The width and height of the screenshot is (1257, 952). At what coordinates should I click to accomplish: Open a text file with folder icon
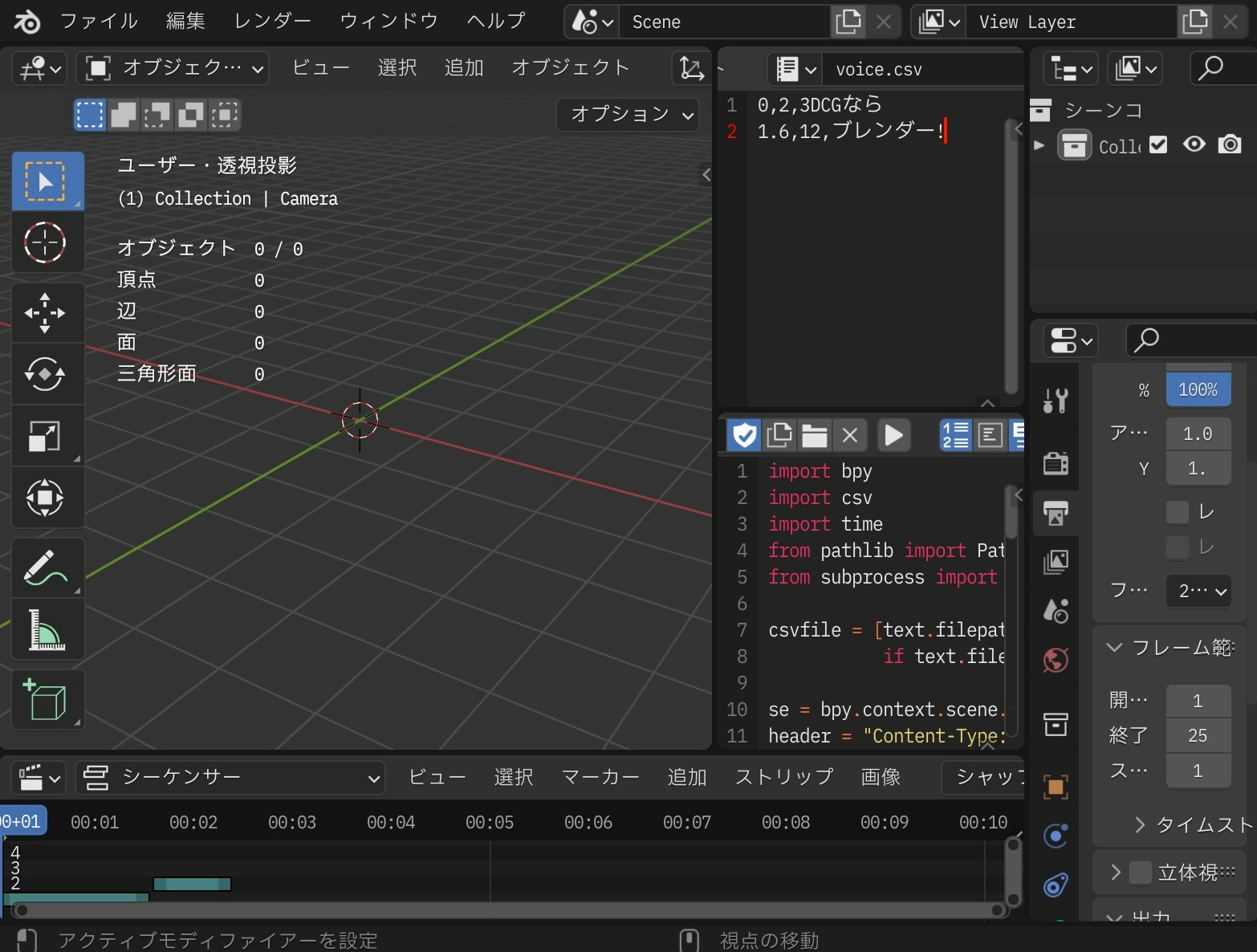814,435
